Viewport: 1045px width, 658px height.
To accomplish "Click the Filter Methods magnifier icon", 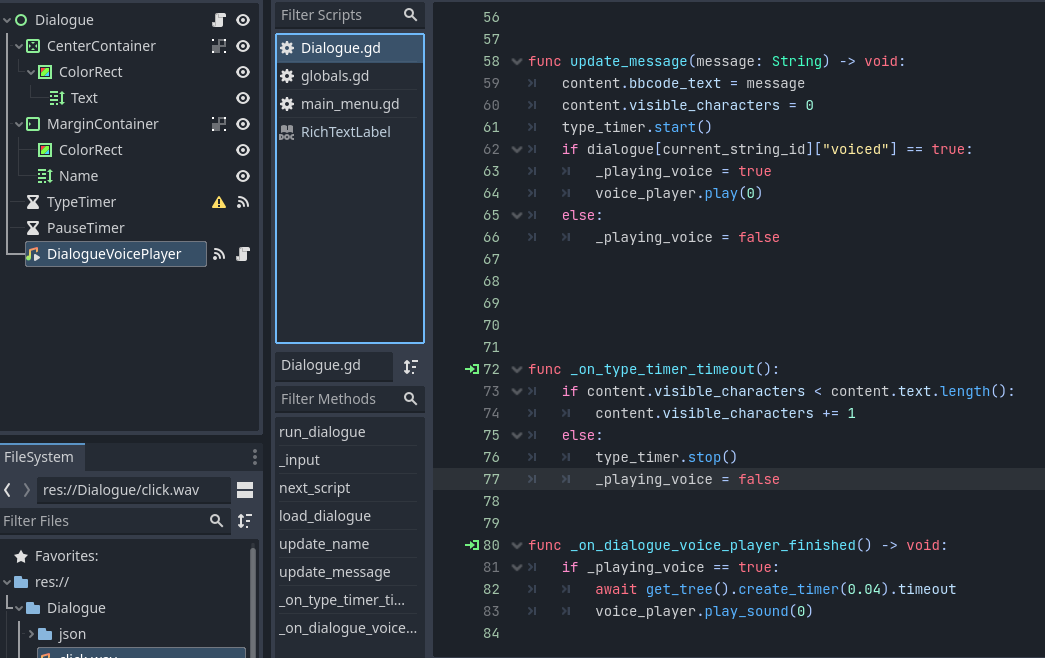I will 411,399.
